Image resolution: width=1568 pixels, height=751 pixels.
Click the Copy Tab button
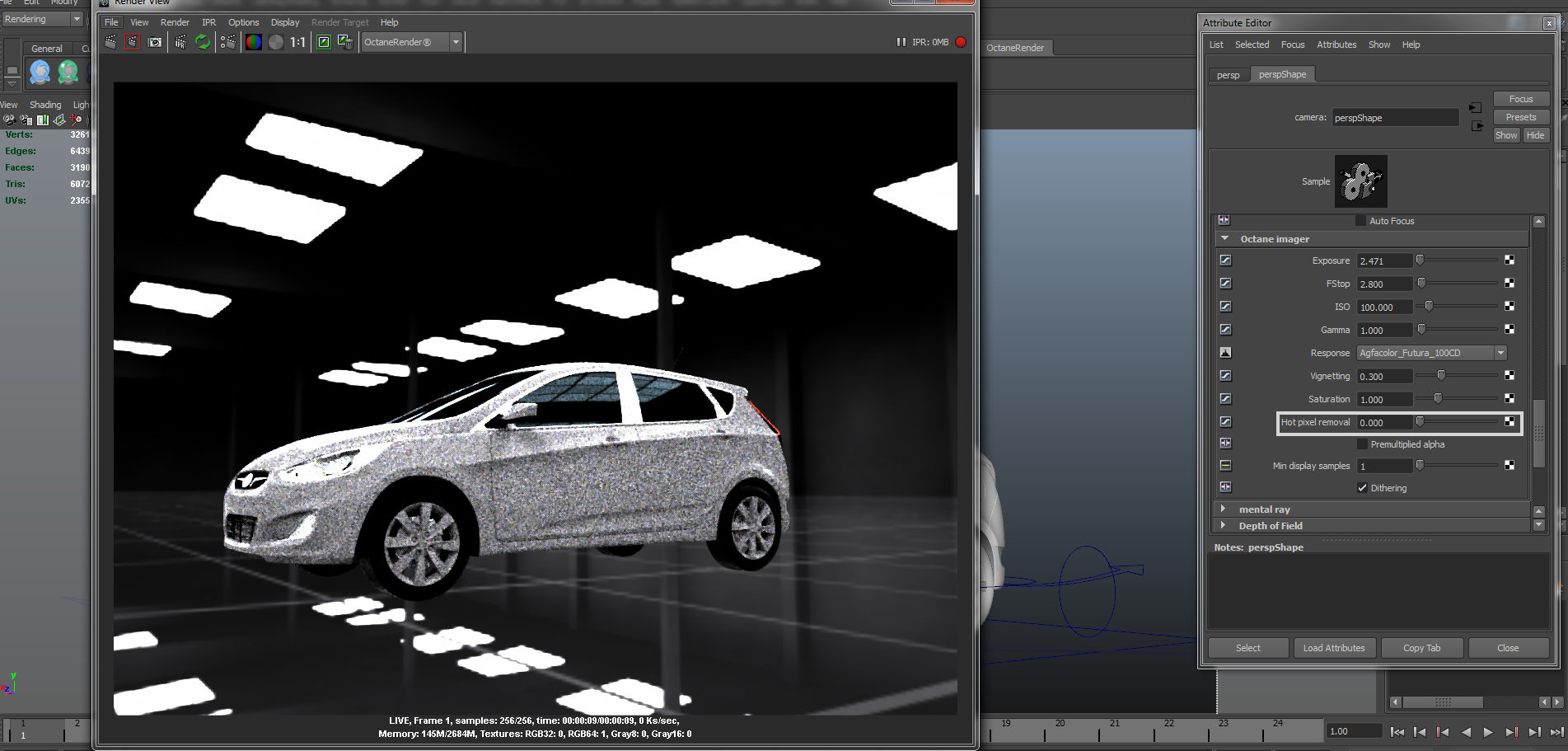coord(1422,648)
